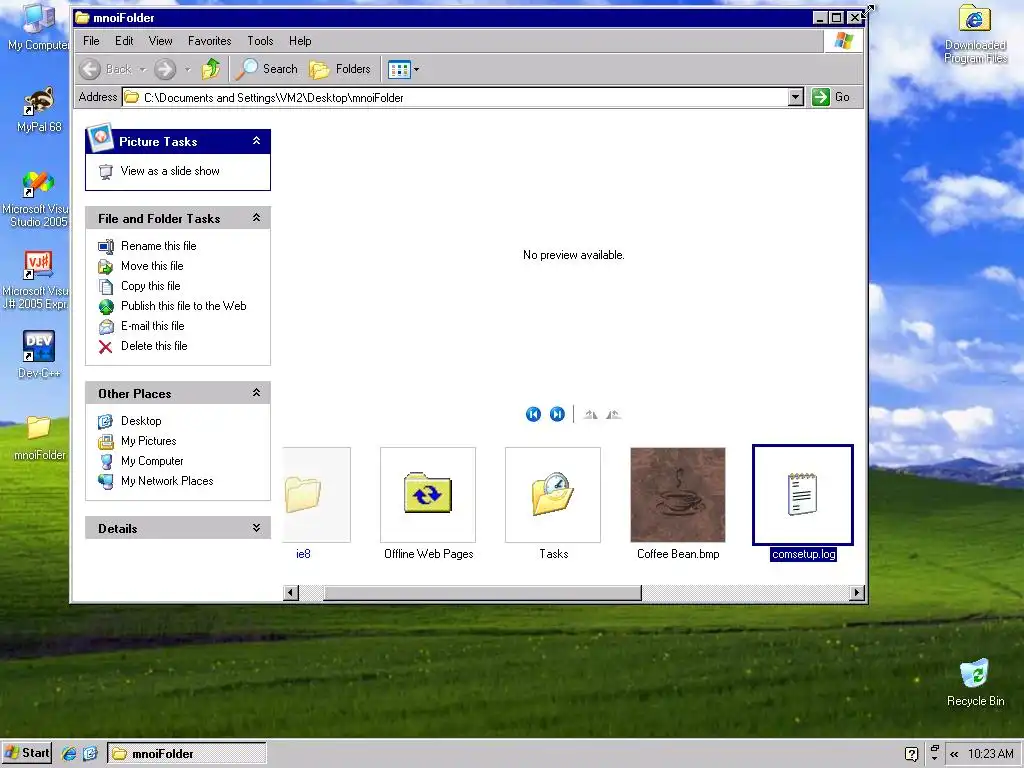Click the filmstrip scroll right arrow

pos(857,593)
